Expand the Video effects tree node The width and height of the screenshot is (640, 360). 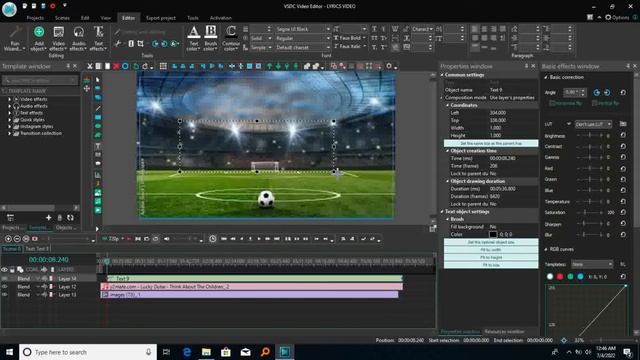(x=9, y=99)
